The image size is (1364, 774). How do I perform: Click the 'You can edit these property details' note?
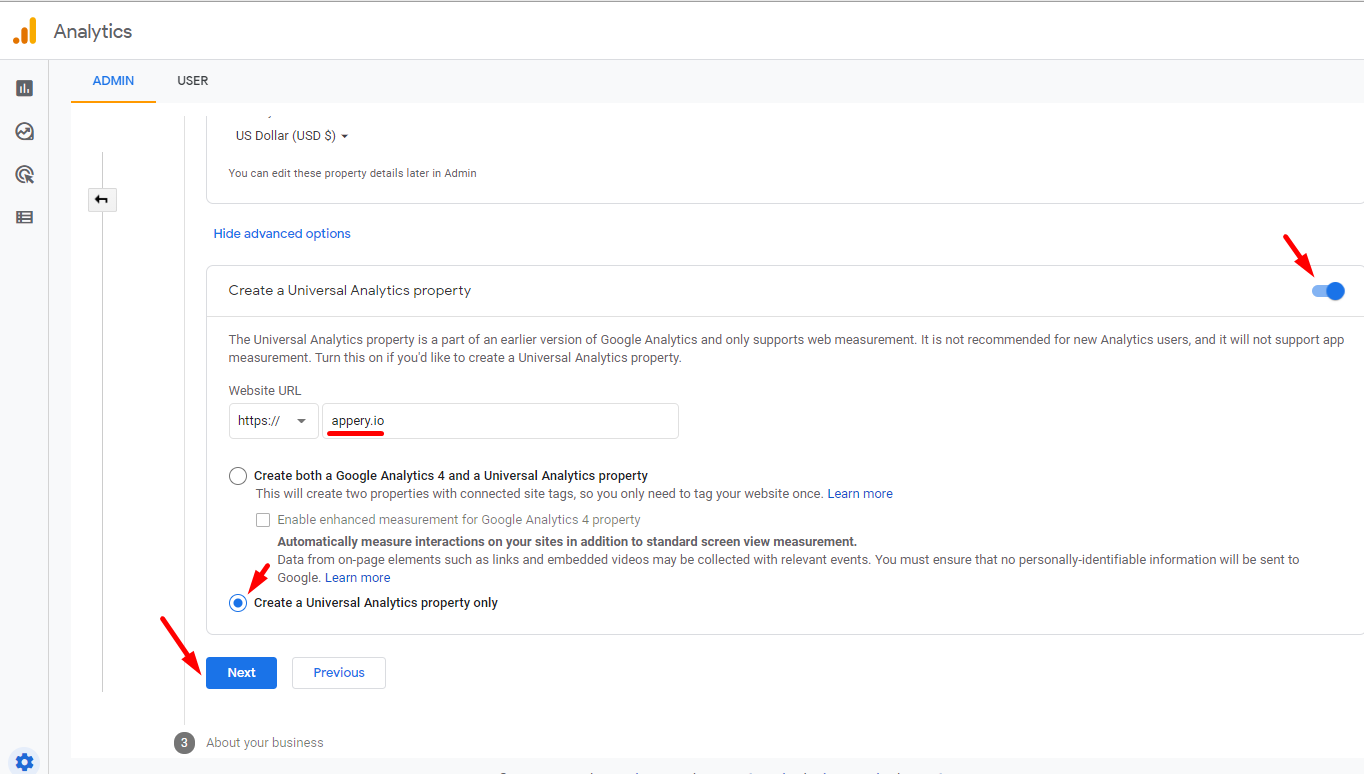tap(353, 173)
